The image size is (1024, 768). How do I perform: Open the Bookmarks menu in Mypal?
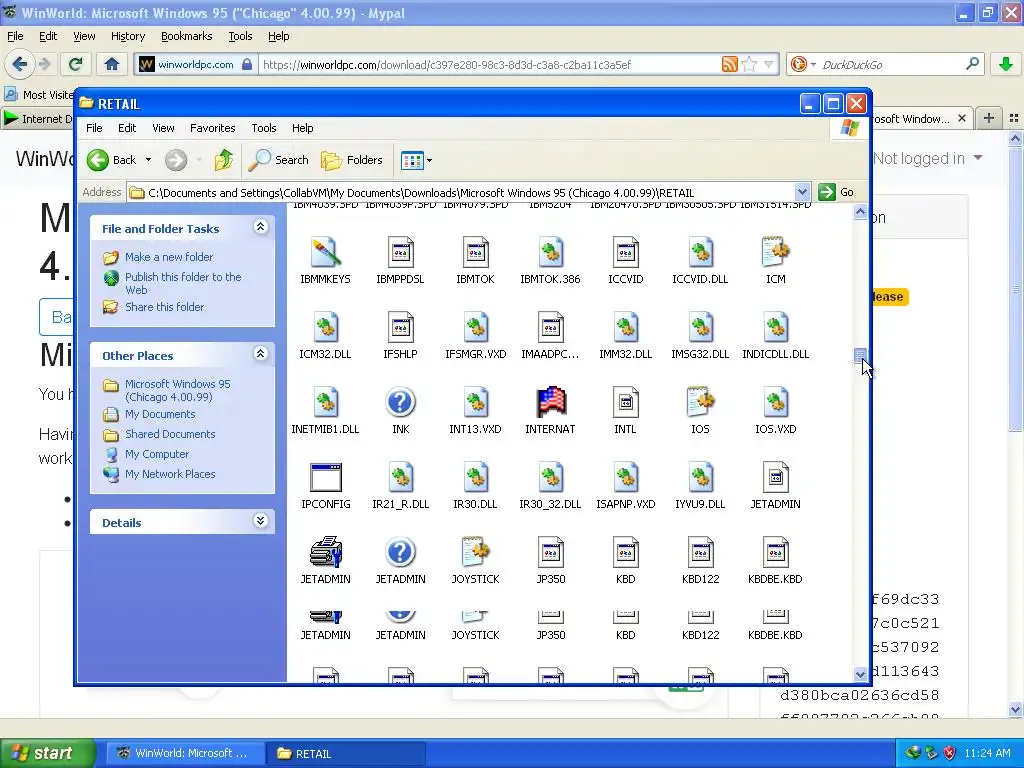point(186,36)
